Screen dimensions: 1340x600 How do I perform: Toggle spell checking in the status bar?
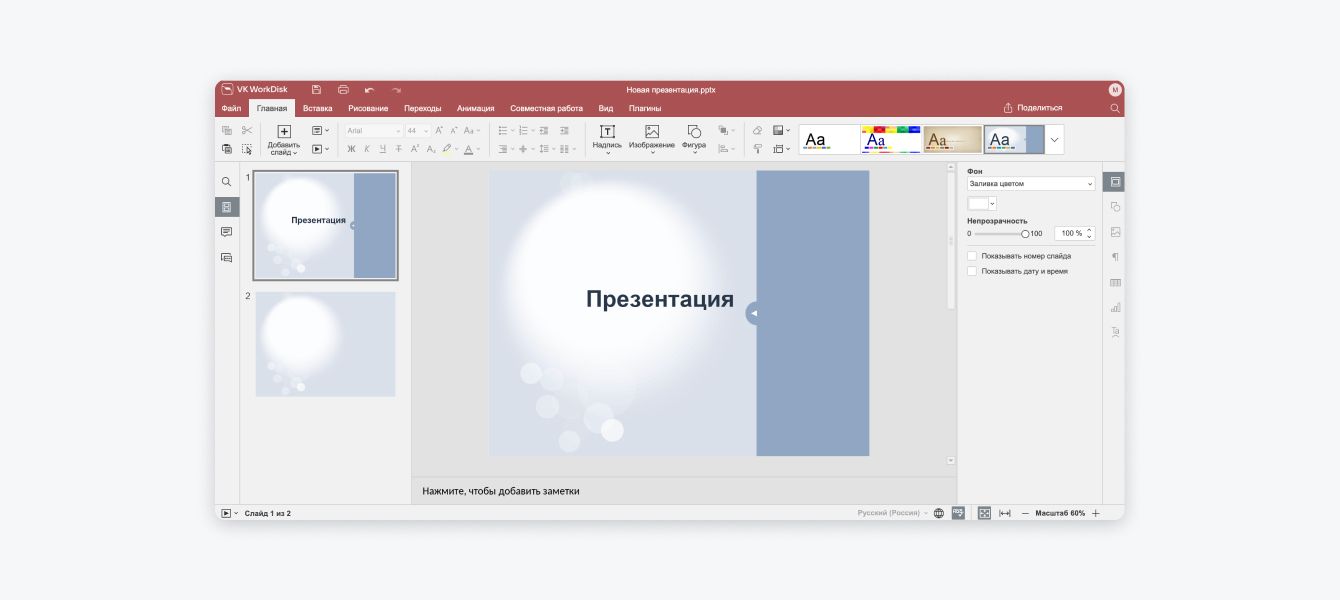coord(958,513)
